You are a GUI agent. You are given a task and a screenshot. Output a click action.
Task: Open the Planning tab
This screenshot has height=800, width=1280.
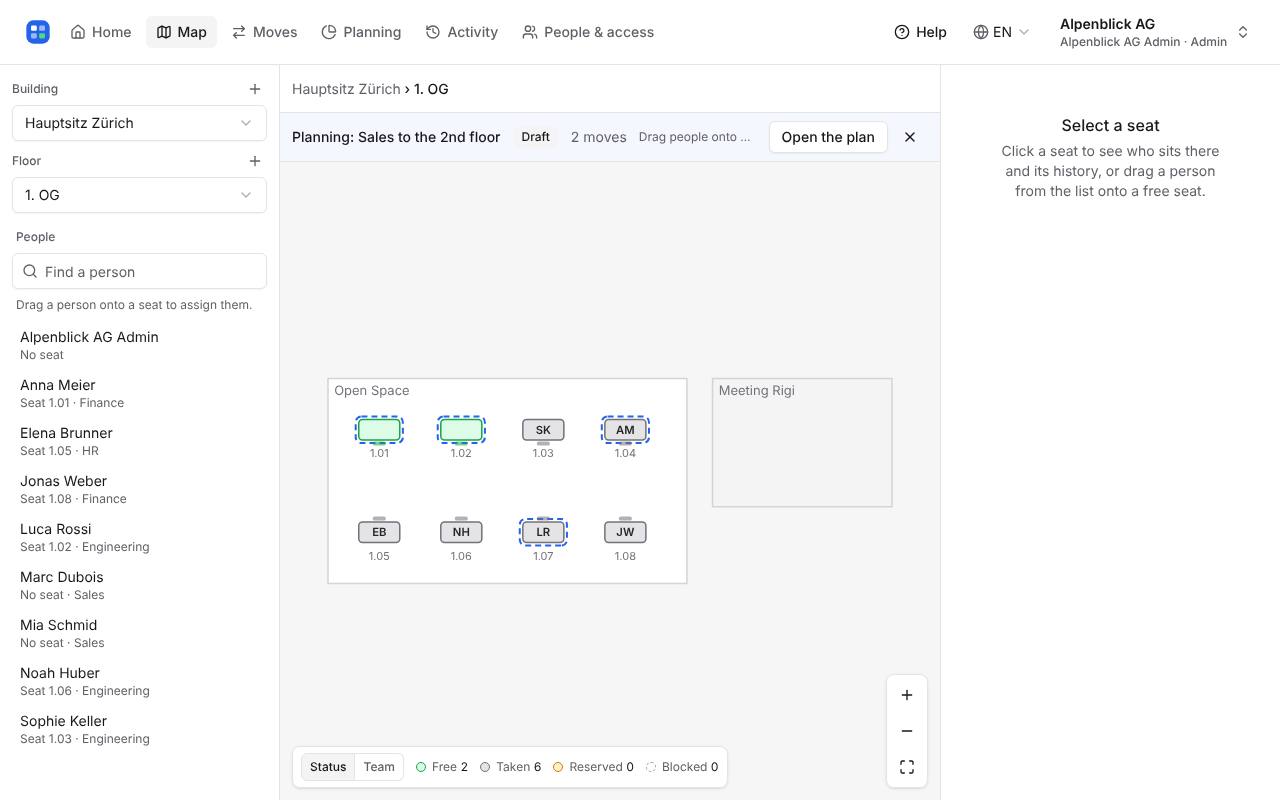click(x=361, y=32)
